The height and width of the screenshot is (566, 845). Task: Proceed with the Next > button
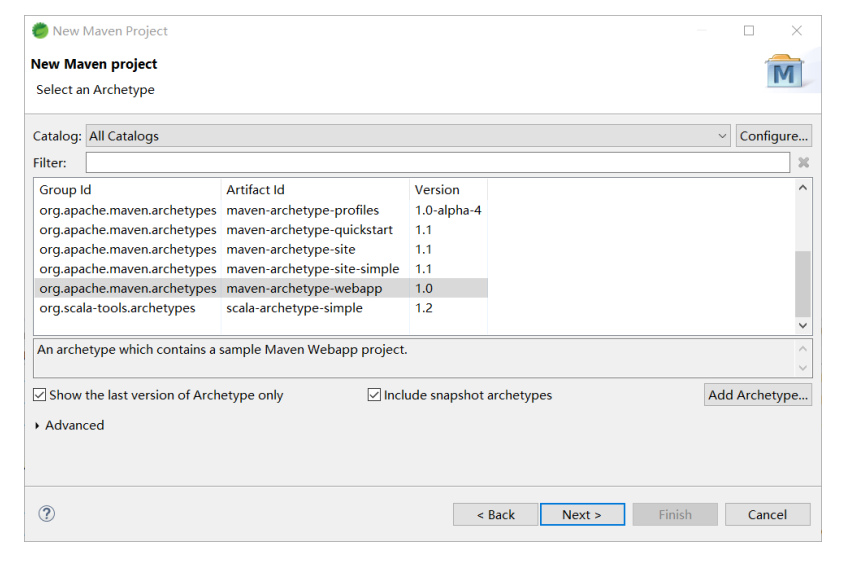[582, 515]
